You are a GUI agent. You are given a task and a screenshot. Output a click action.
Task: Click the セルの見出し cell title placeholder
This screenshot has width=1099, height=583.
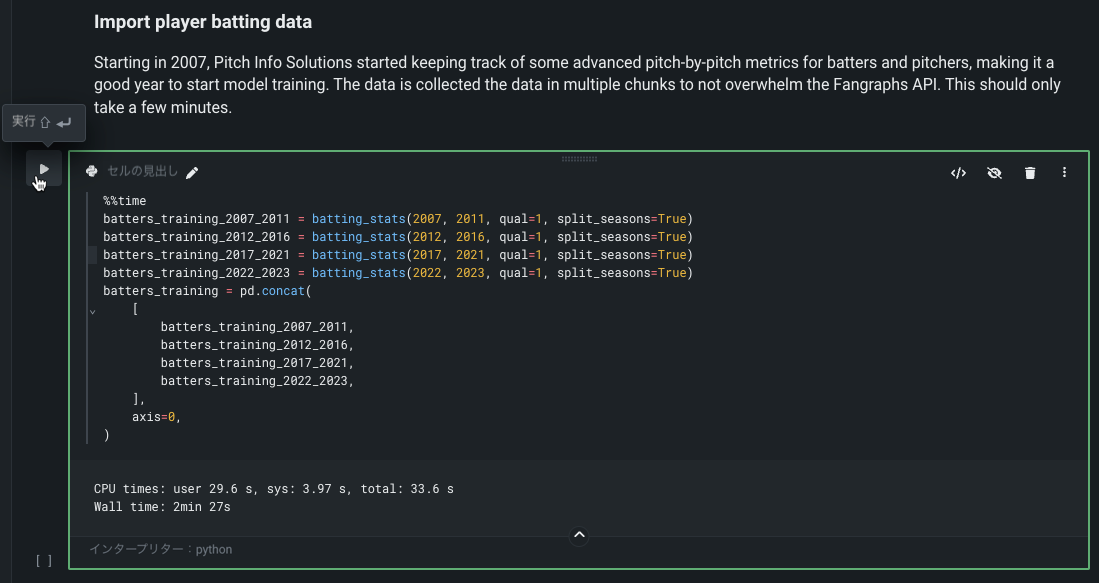pos(142,172)
